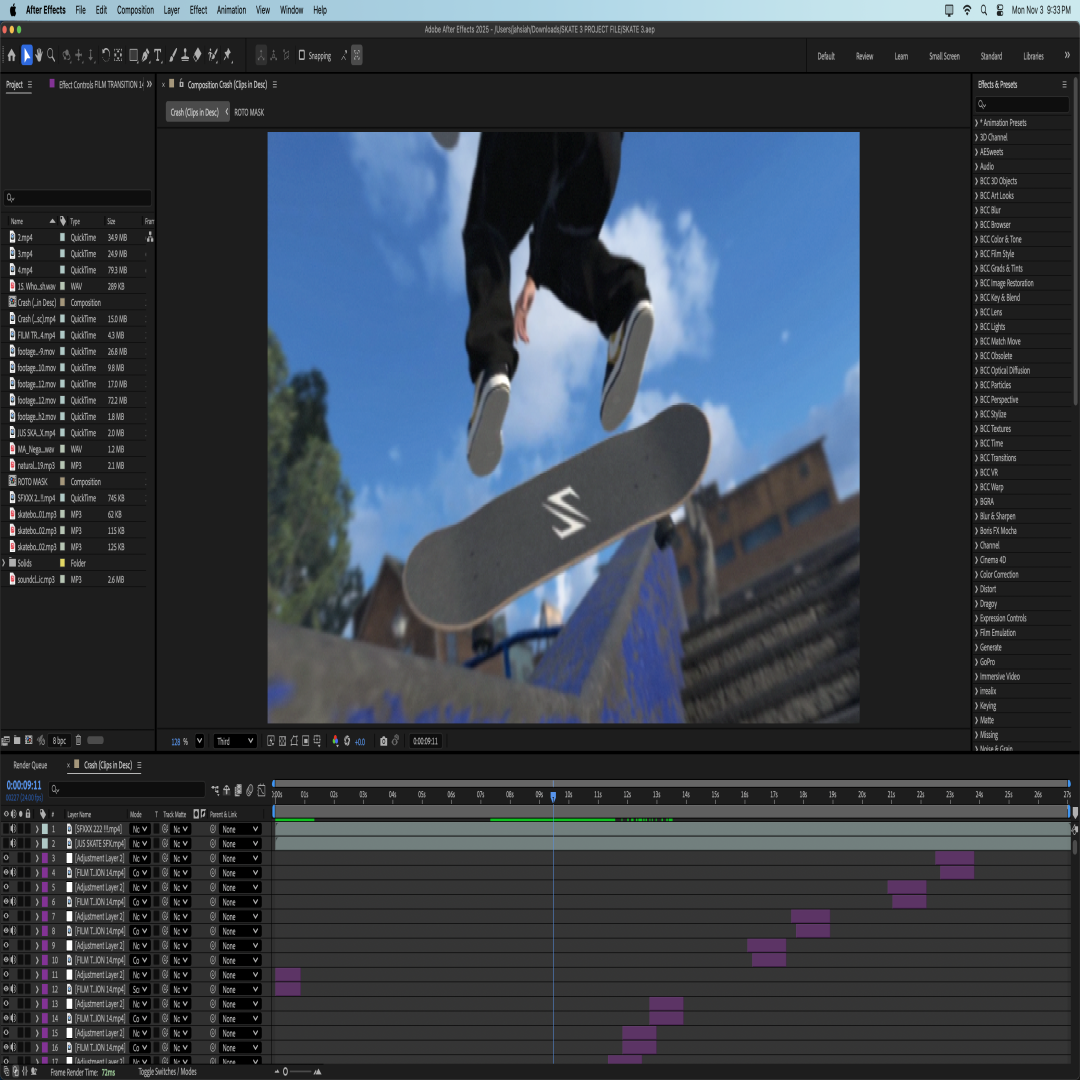Screen dimensions: 1080x1080
Task: Open Spotlight search in macOS menu bar
Action: pyautogui.click(x=984, y=10)
